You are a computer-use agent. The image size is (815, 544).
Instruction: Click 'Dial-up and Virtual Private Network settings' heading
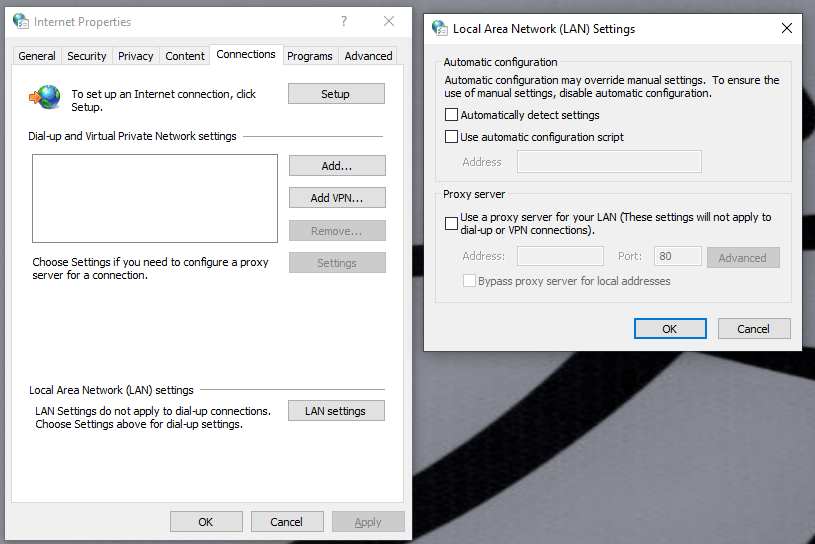(133, 136)
